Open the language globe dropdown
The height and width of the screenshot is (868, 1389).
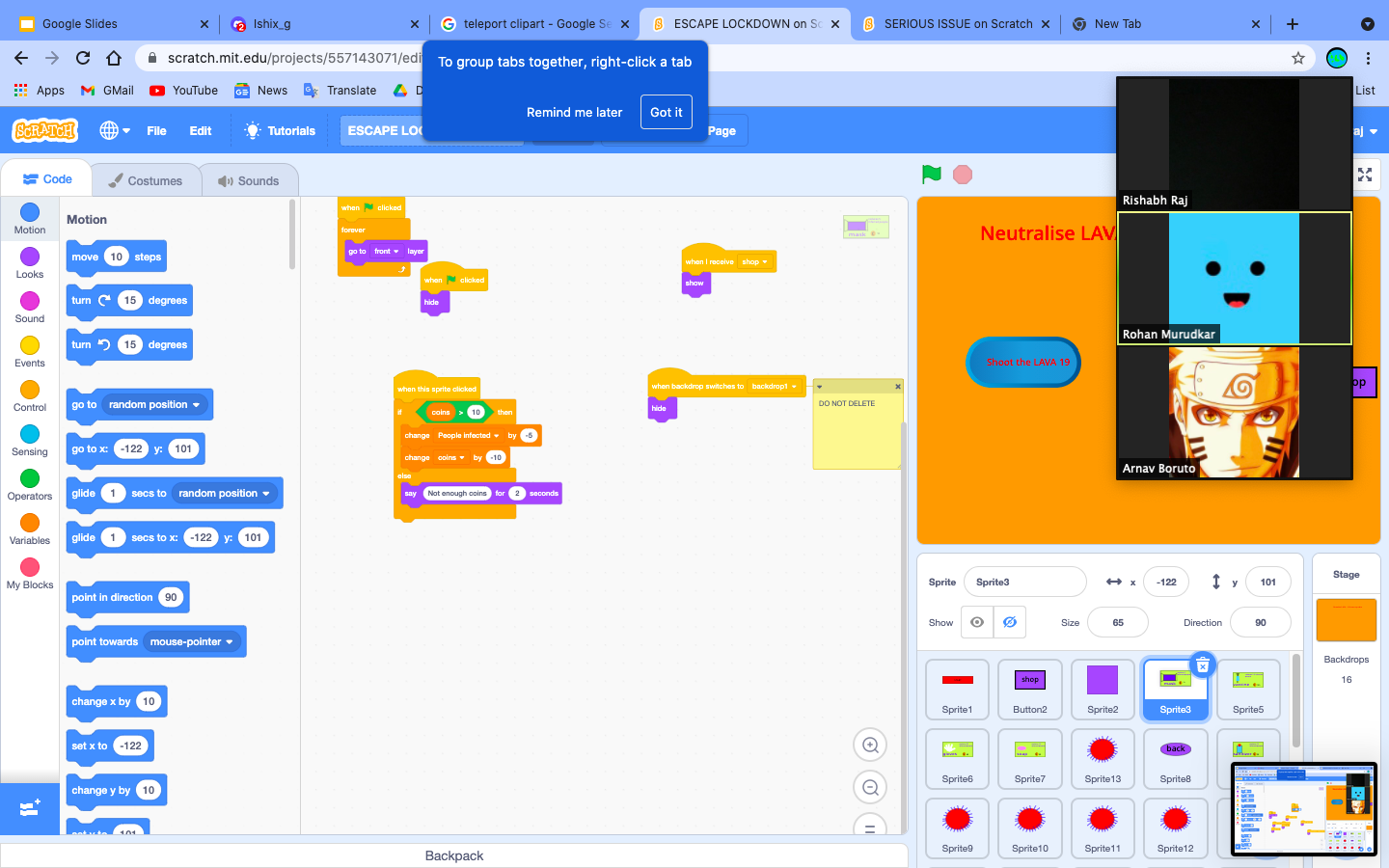(x=115, y=130)
